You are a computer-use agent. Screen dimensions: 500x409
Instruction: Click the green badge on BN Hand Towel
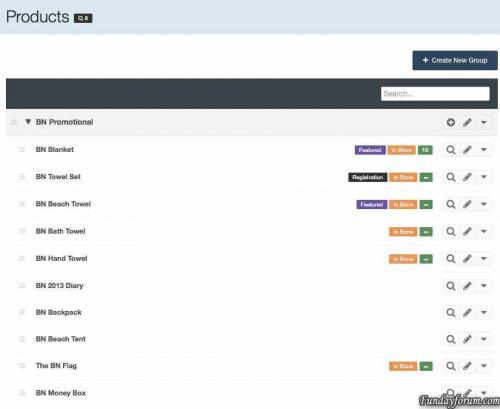(426, 259)
